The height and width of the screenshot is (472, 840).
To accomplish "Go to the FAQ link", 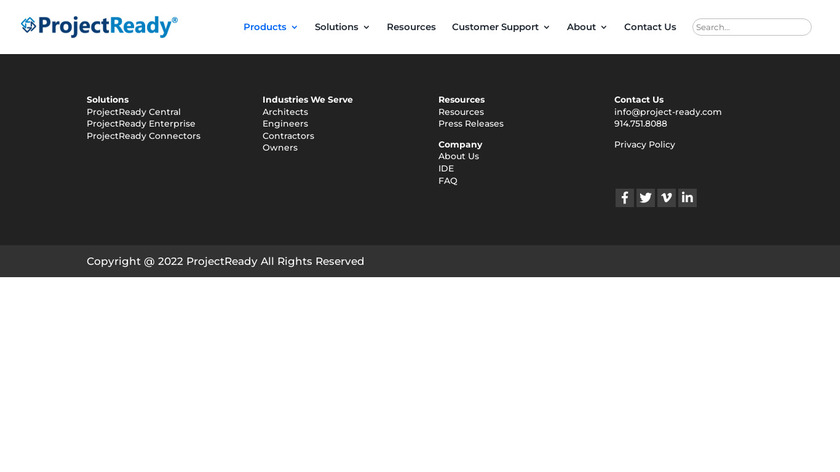I will click(x=448, y=181).
